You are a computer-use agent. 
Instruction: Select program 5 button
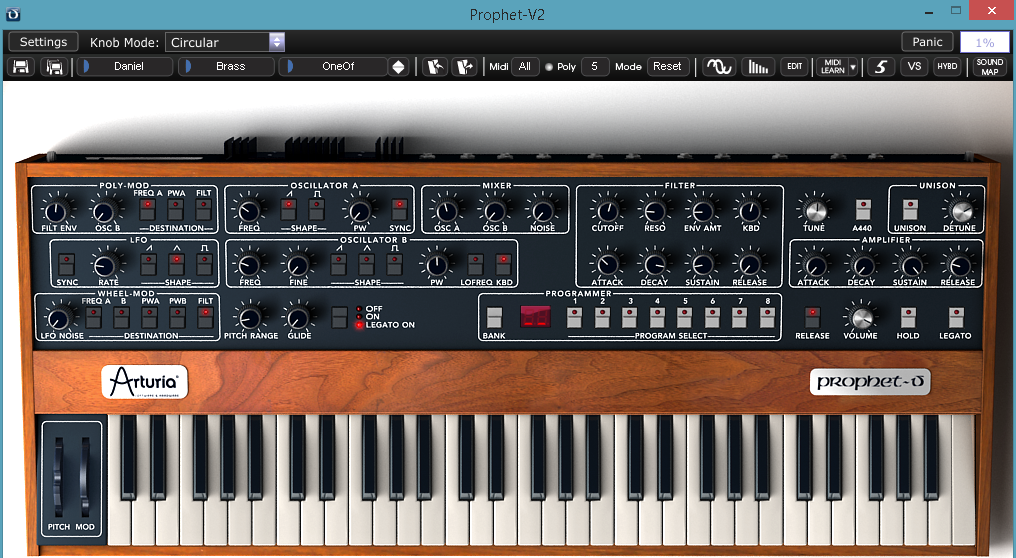click(x=685, y=318)
